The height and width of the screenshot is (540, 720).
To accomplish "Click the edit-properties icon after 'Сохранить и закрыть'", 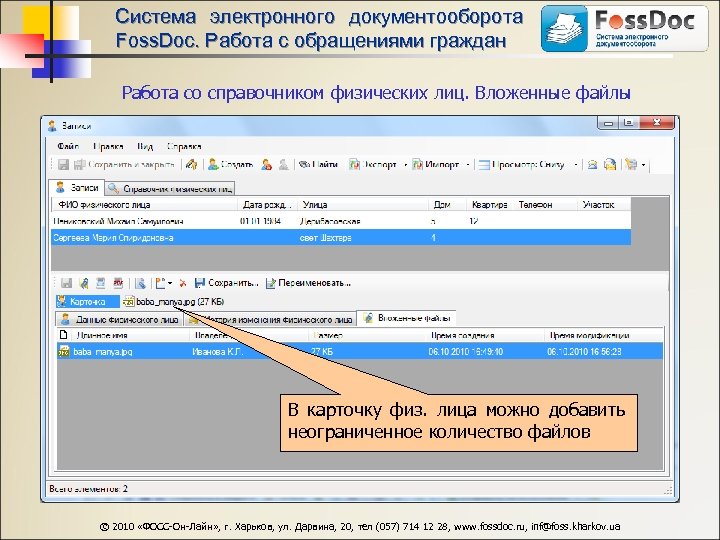I will click(x=191, y=164).
